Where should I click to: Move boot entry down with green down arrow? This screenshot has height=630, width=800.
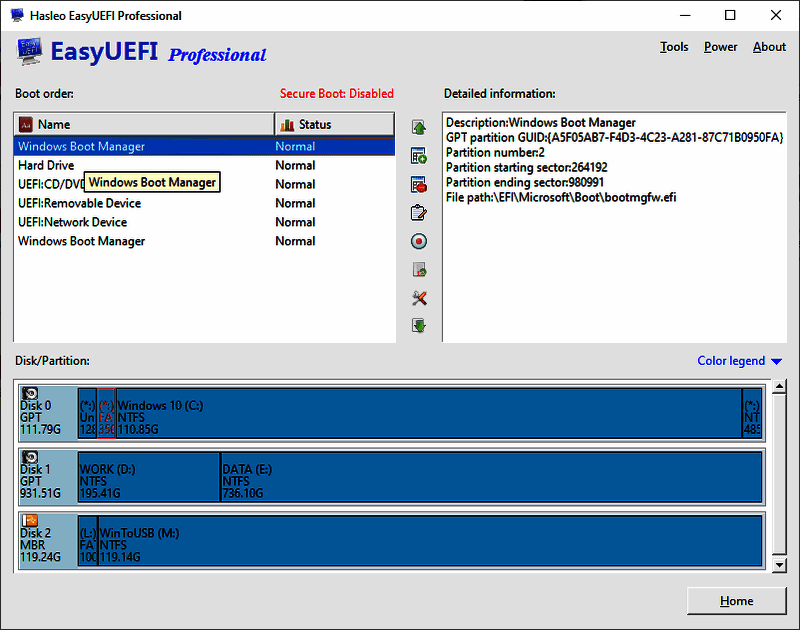coord(419,326)
